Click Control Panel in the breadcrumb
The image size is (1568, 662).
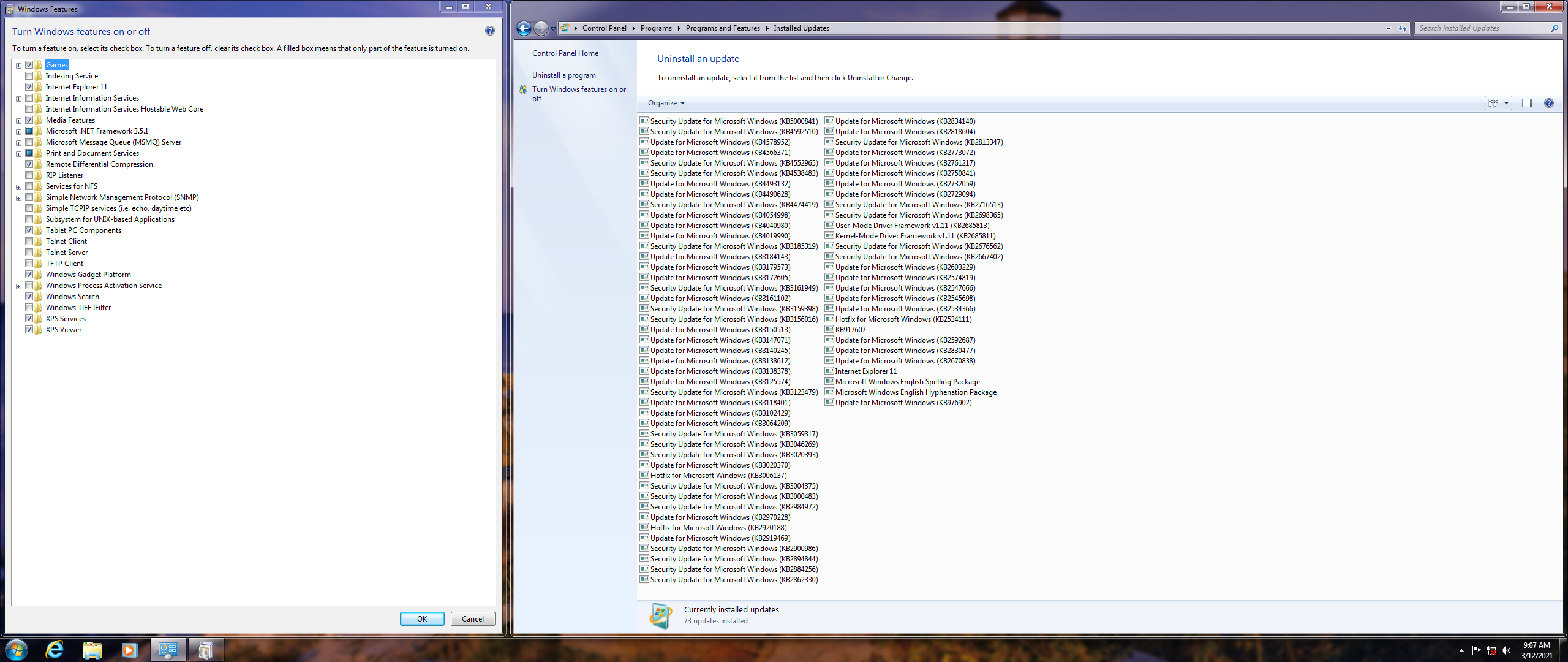[x=604, y=28]
